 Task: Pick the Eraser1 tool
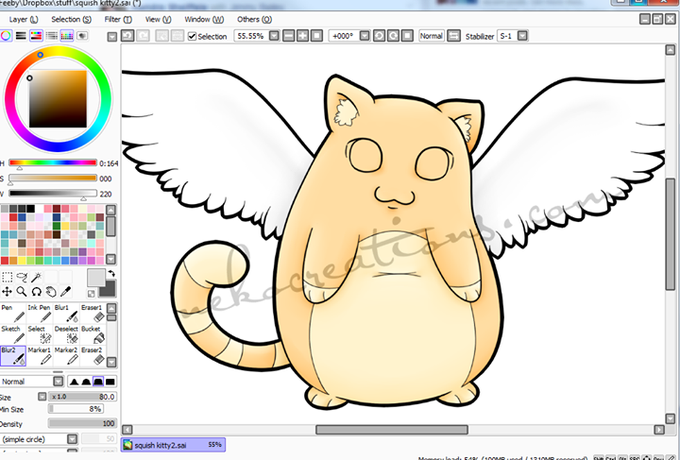[92, 313]
